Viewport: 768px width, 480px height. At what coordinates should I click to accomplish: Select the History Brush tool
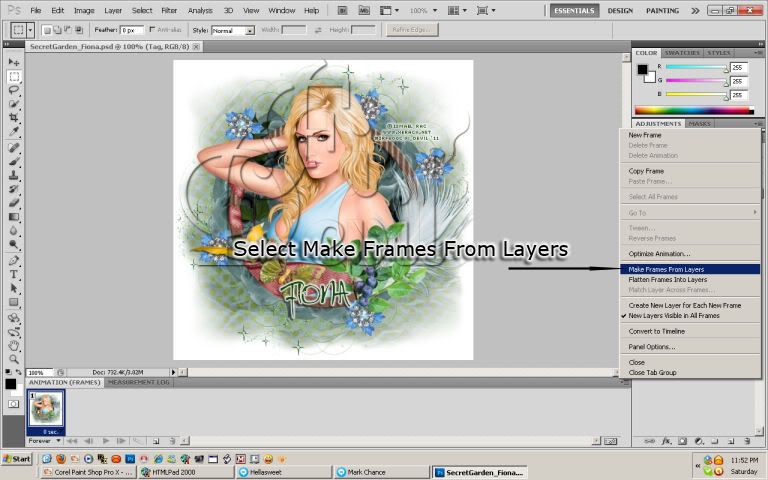[x=14, y=189]
